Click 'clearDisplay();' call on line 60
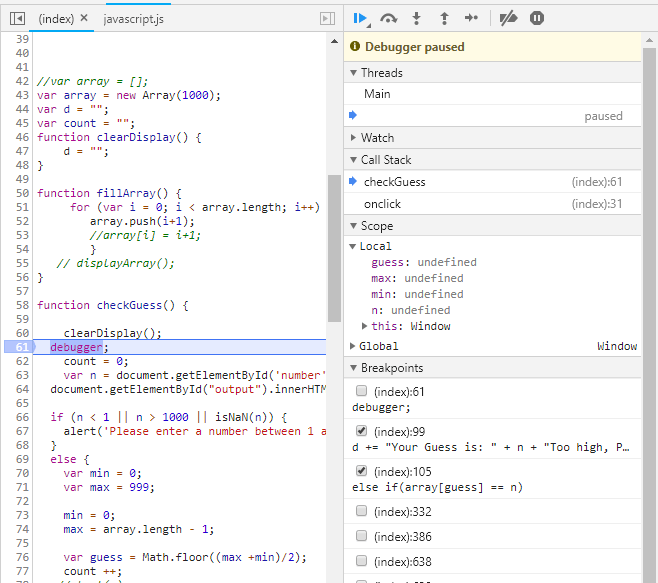 coord(112,333)
